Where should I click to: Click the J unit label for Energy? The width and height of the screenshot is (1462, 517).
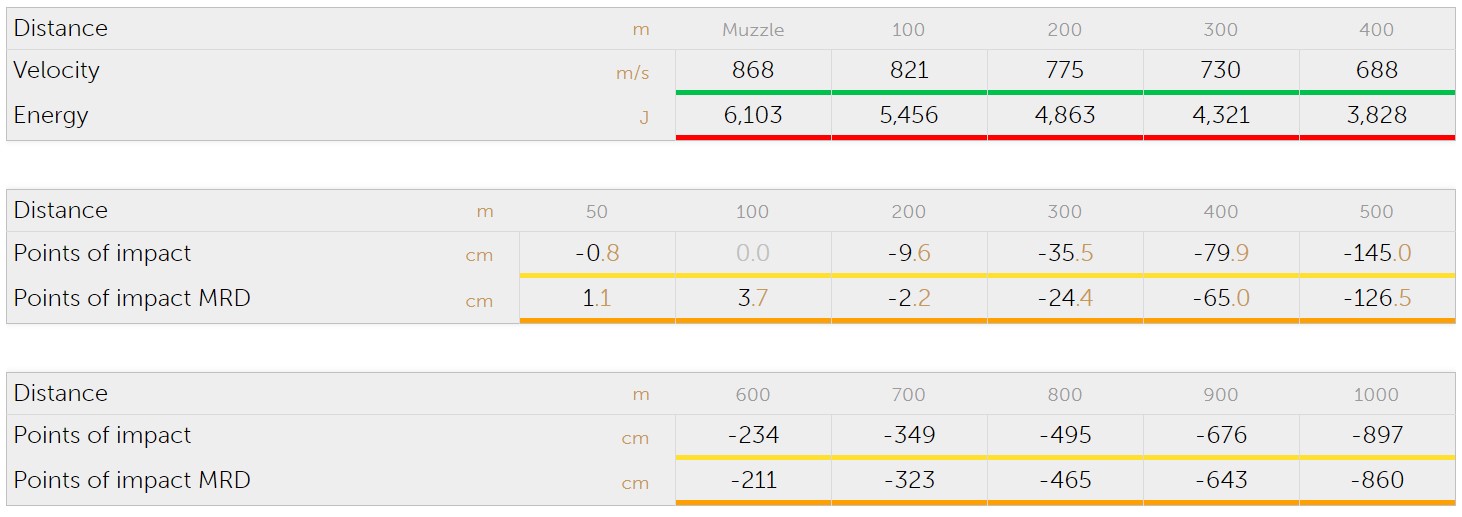[x=643, y=118]
